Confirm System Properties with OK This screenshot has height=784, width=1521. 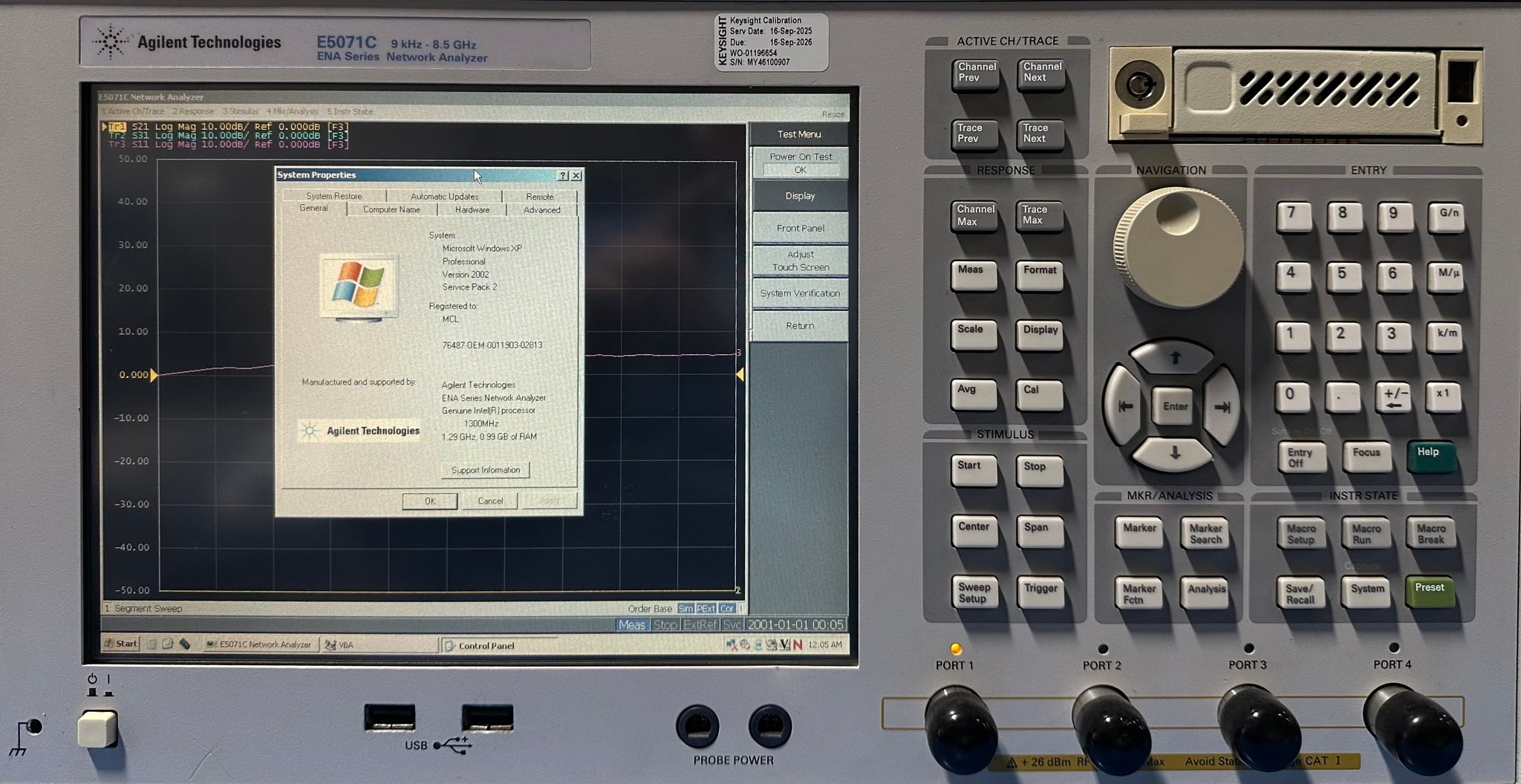click(x=430, y=501)
